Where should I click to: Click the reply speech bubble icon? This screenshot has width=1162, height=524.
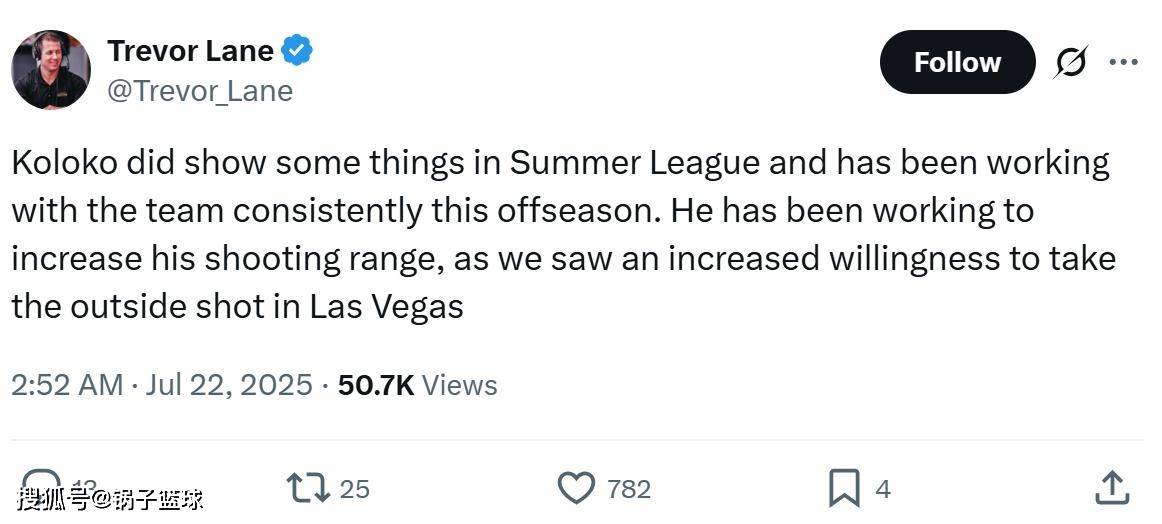point(42,485)
